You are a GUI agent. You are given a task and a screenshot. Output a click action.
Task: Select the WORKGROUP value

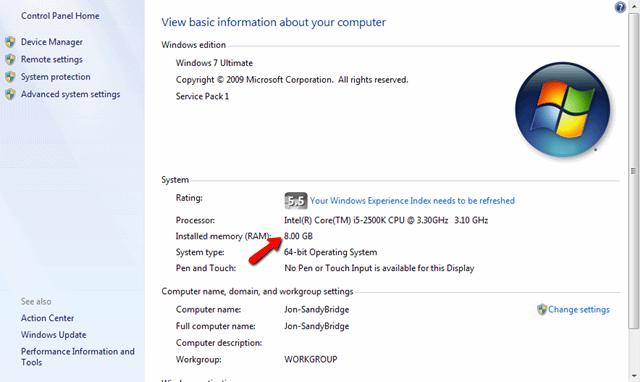[x=311, y=360]
